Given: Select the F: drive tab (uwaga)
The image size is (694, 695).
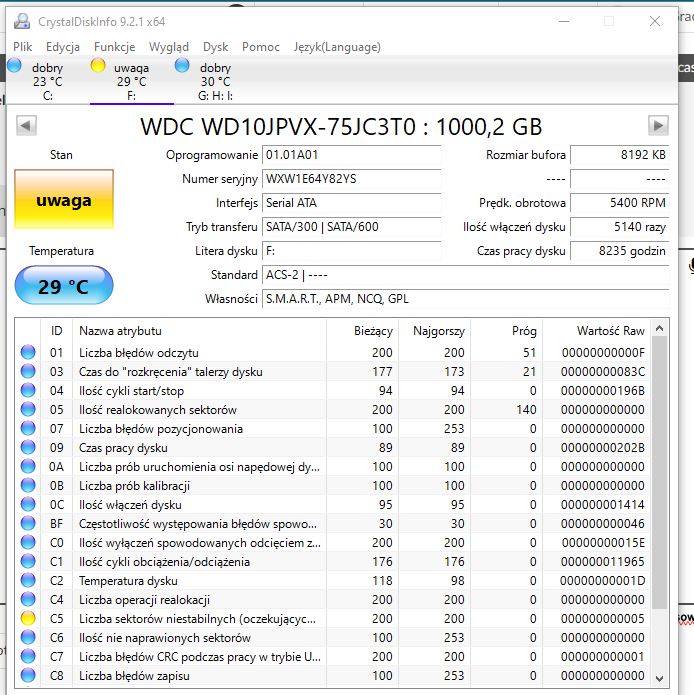Looking at the screenshot, I should [x=132, y=81].
